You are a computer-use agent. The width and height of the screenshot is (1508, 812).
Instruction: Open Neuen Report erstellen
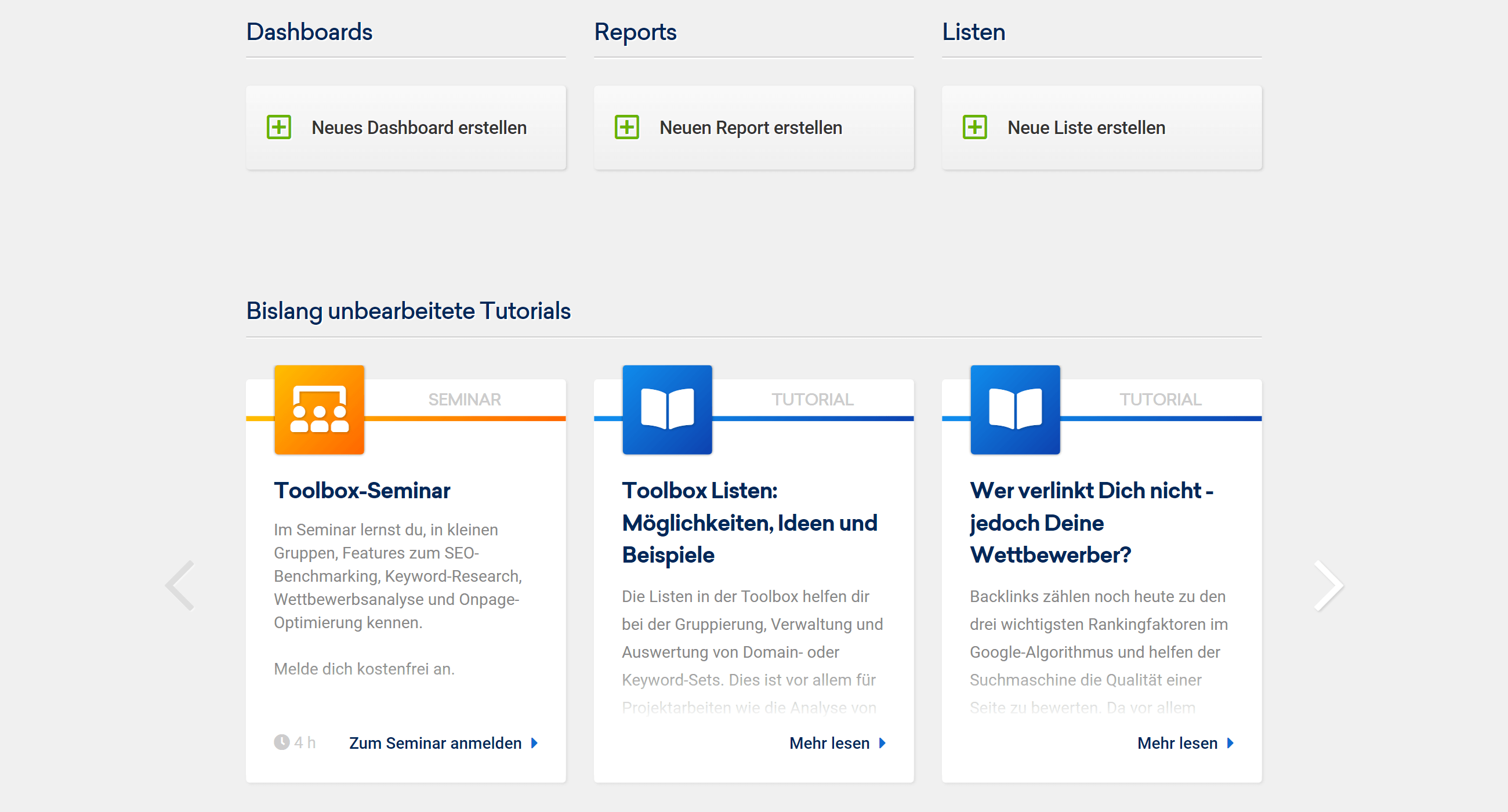point(751,128)
